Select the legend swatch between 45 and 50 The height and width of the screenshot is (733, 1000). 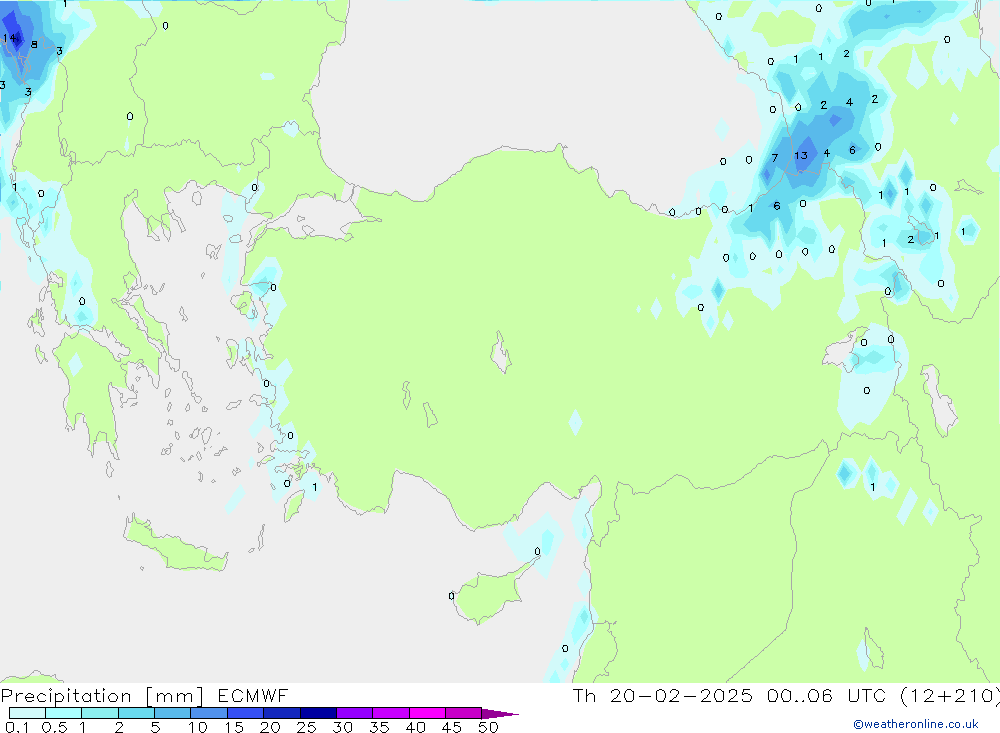[x=463, y=713]
